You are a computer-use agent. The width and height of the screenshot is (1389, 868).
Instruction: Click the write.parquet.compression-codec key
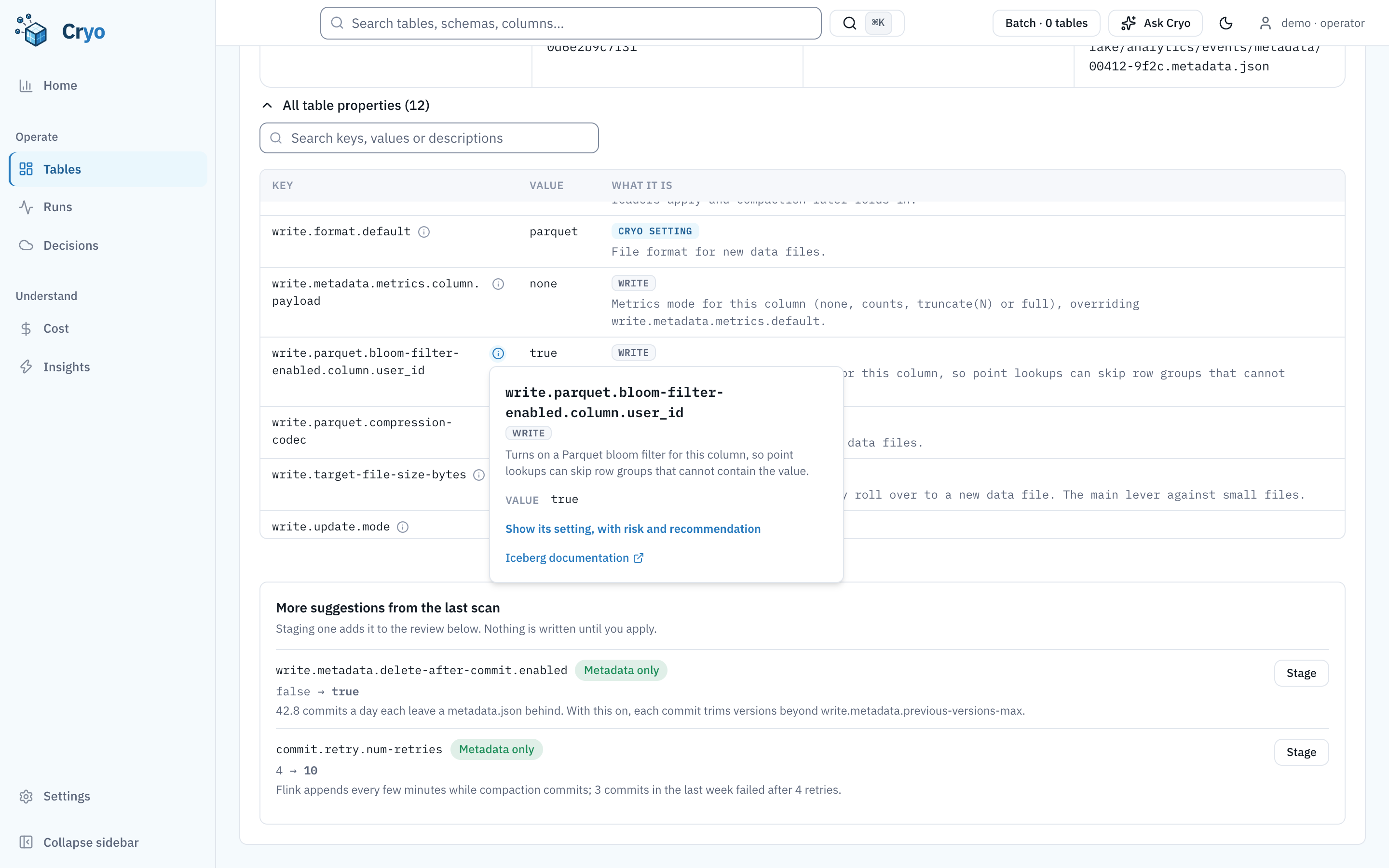[x=362, y=431]
